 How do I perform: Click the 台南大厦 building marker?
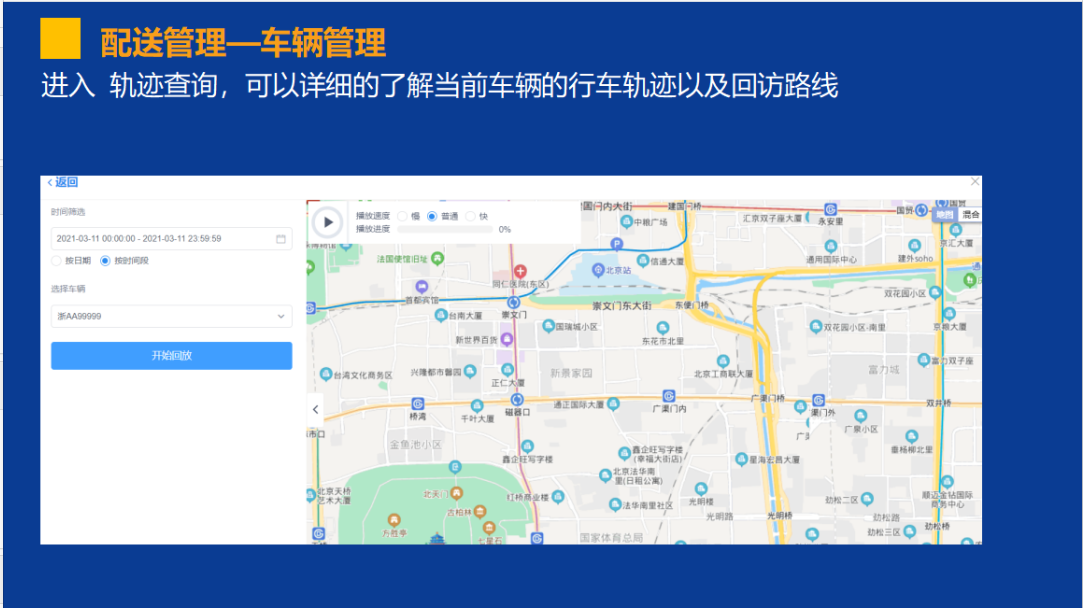tap(441, 315)
